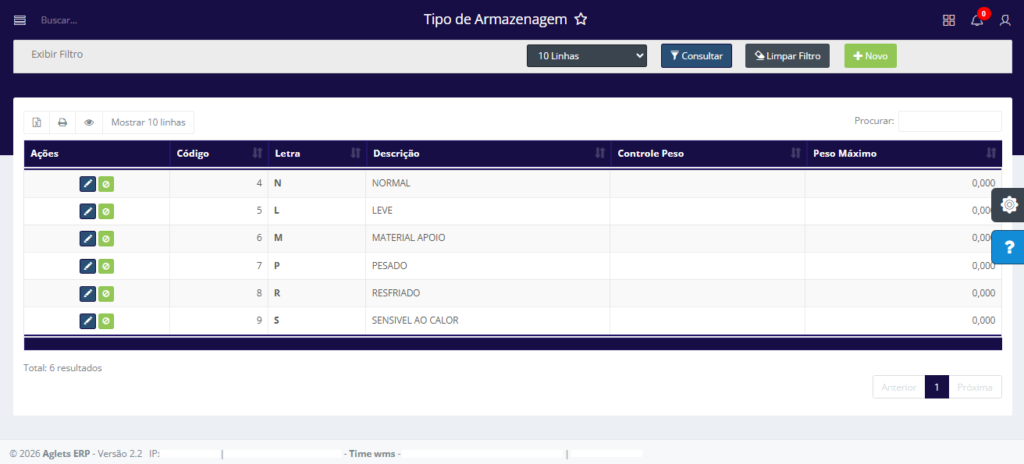Open the settings gear side tab

click(x=1008, y=205)
